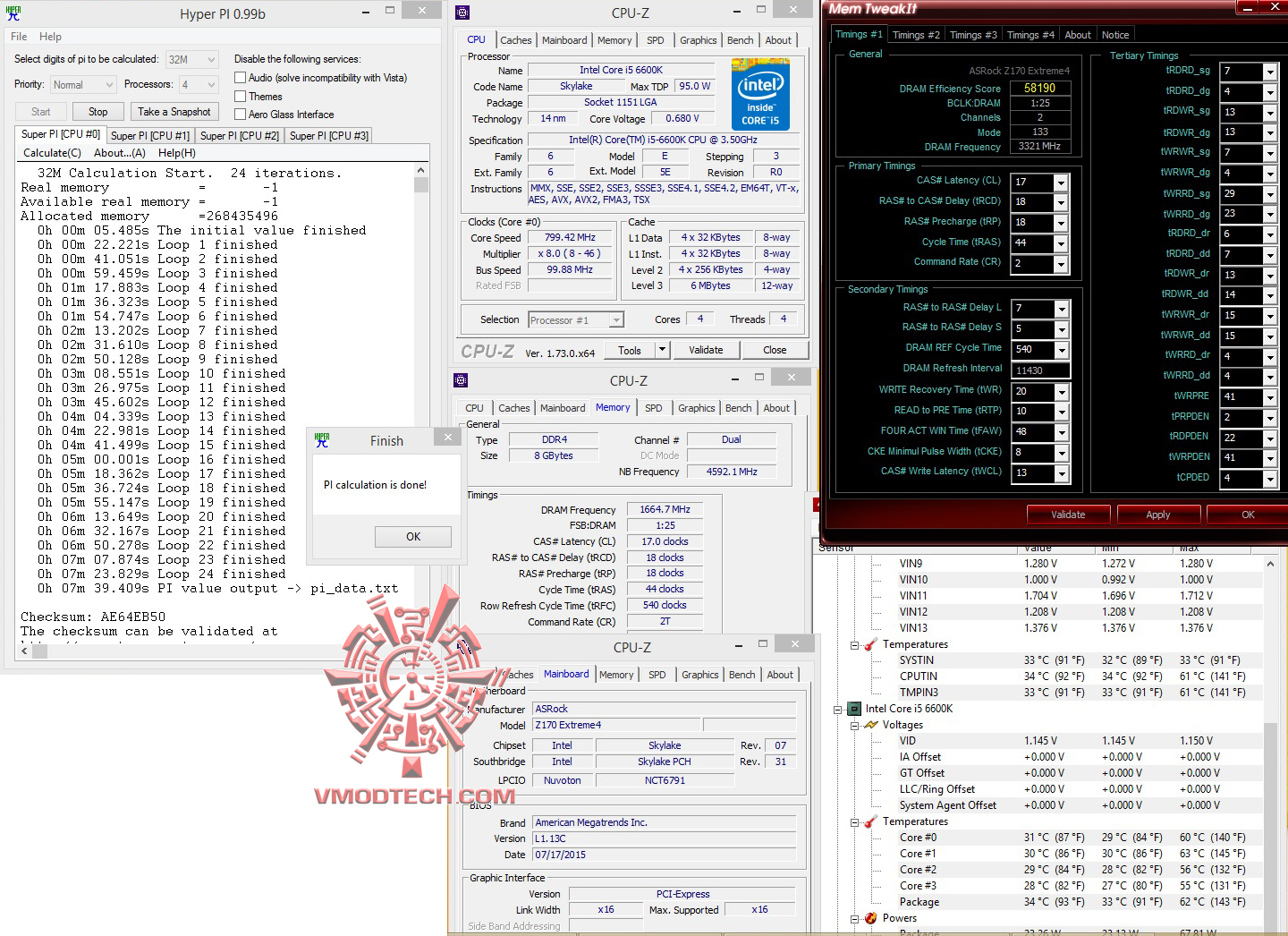Select the SPD tab in the CPU-Z Memory window

coord(654,408)
